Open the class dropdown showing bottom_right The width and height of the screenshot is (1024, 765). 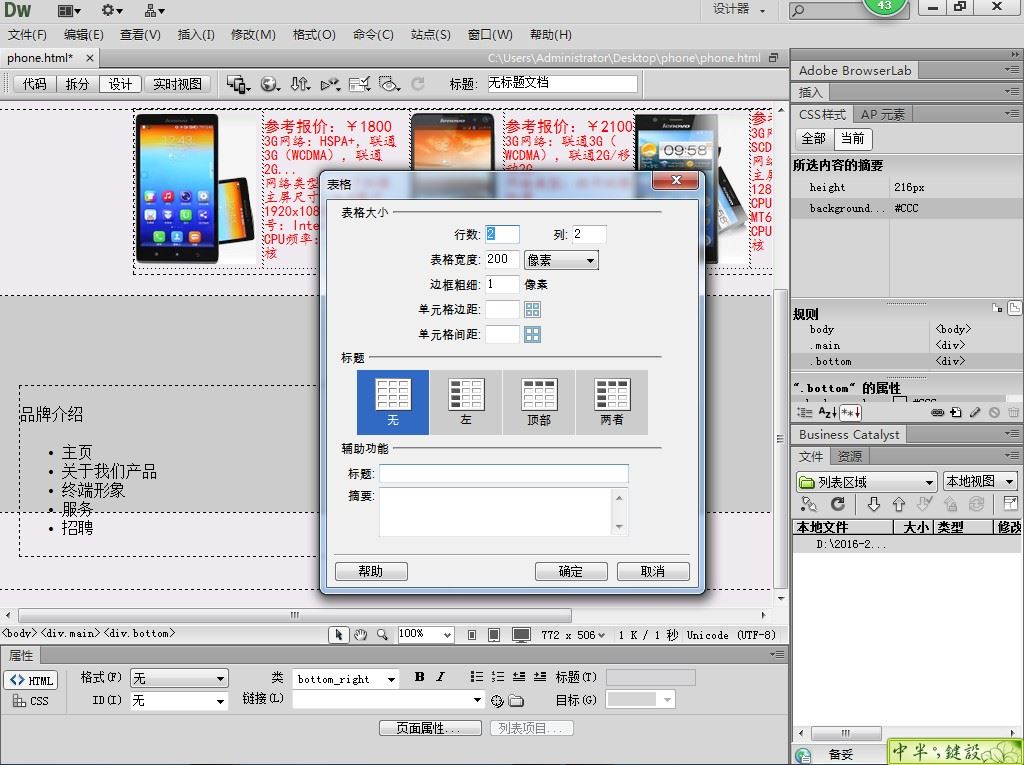[x=346, y=679]
